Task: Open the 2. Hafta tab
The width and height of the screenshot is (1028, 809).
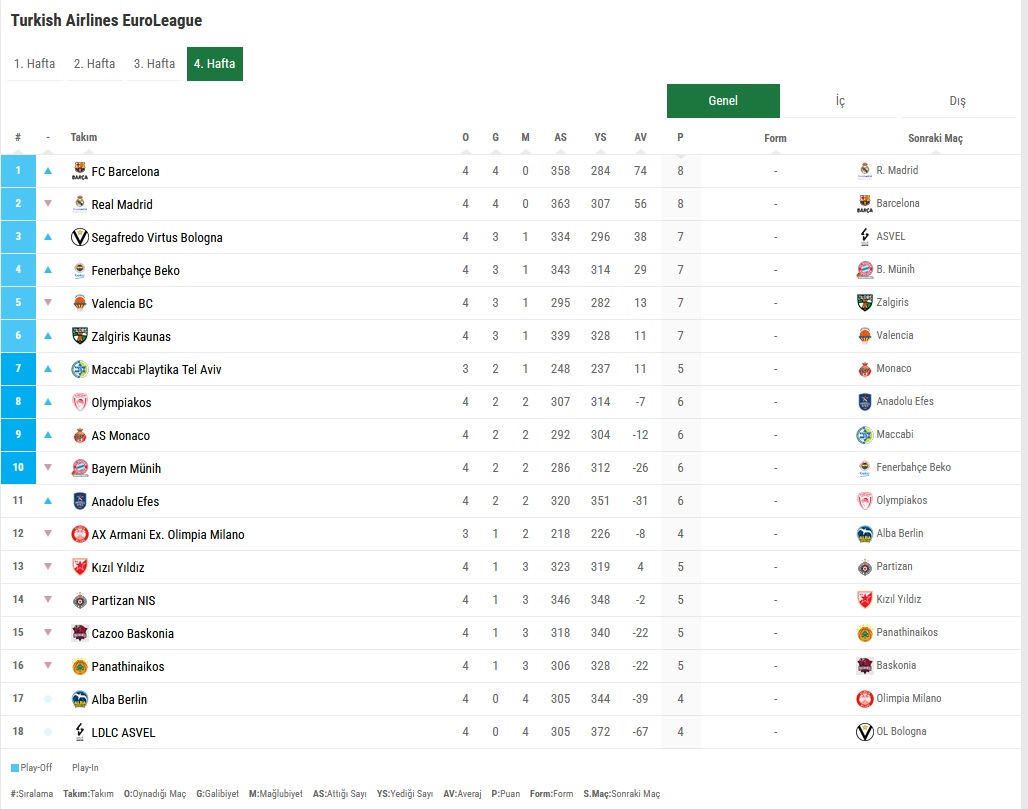Action: (94, 64)
